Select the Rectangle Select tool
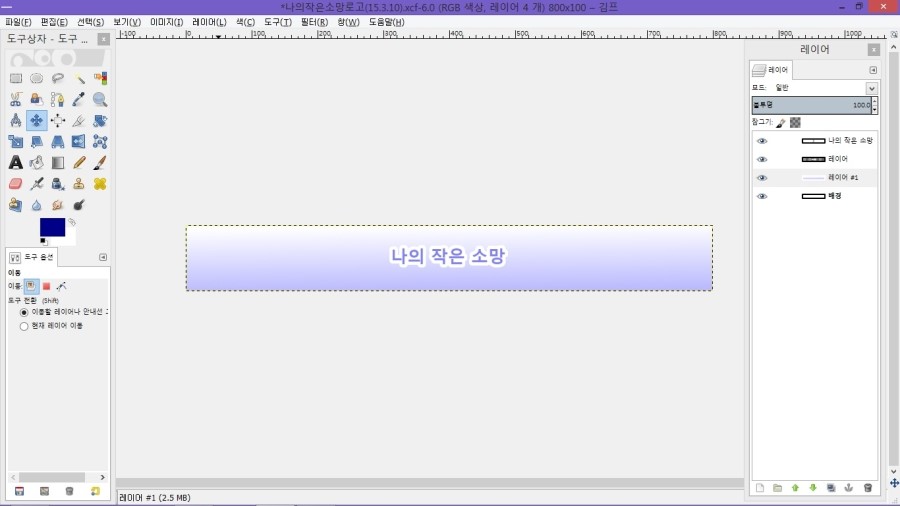The width and height of the screenshot is (900, 506). tap(15, 78)
